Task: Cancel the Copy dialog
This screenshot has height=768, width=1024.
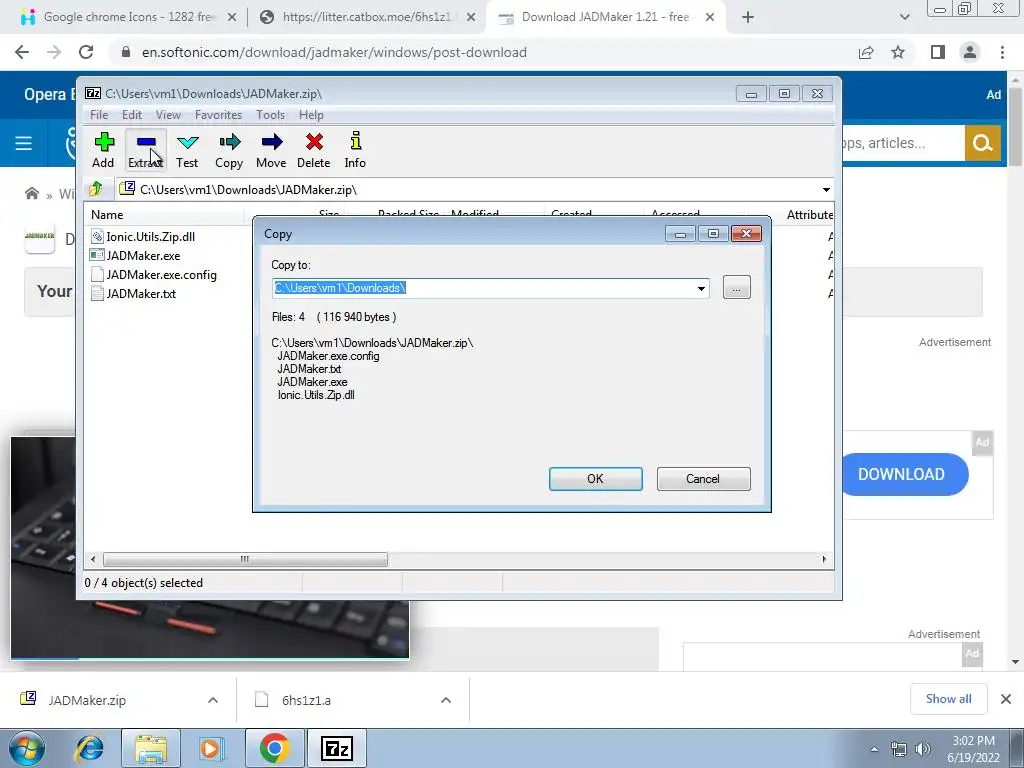Action: coord(703,479)
